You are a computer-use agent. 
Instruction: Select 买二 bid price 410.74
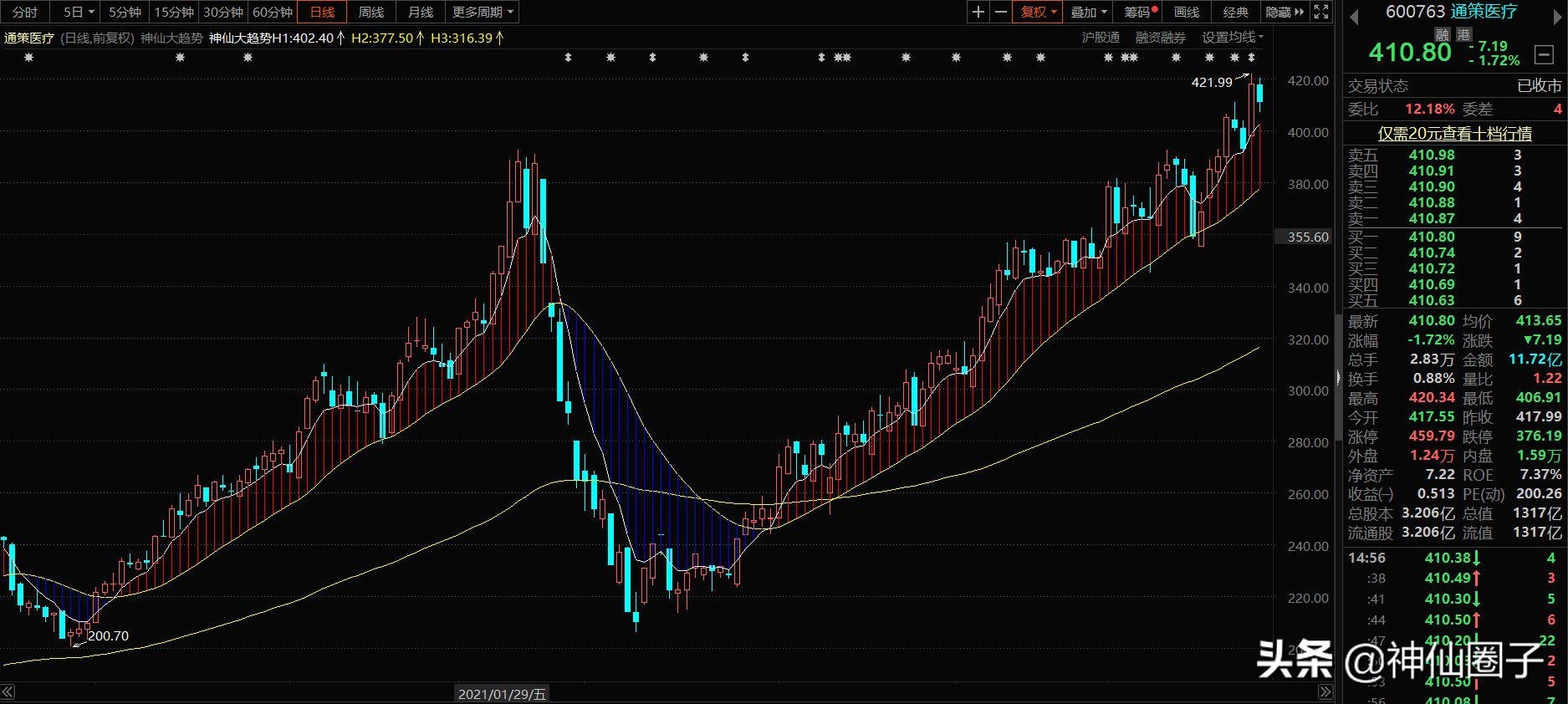tap(1432, 253)
